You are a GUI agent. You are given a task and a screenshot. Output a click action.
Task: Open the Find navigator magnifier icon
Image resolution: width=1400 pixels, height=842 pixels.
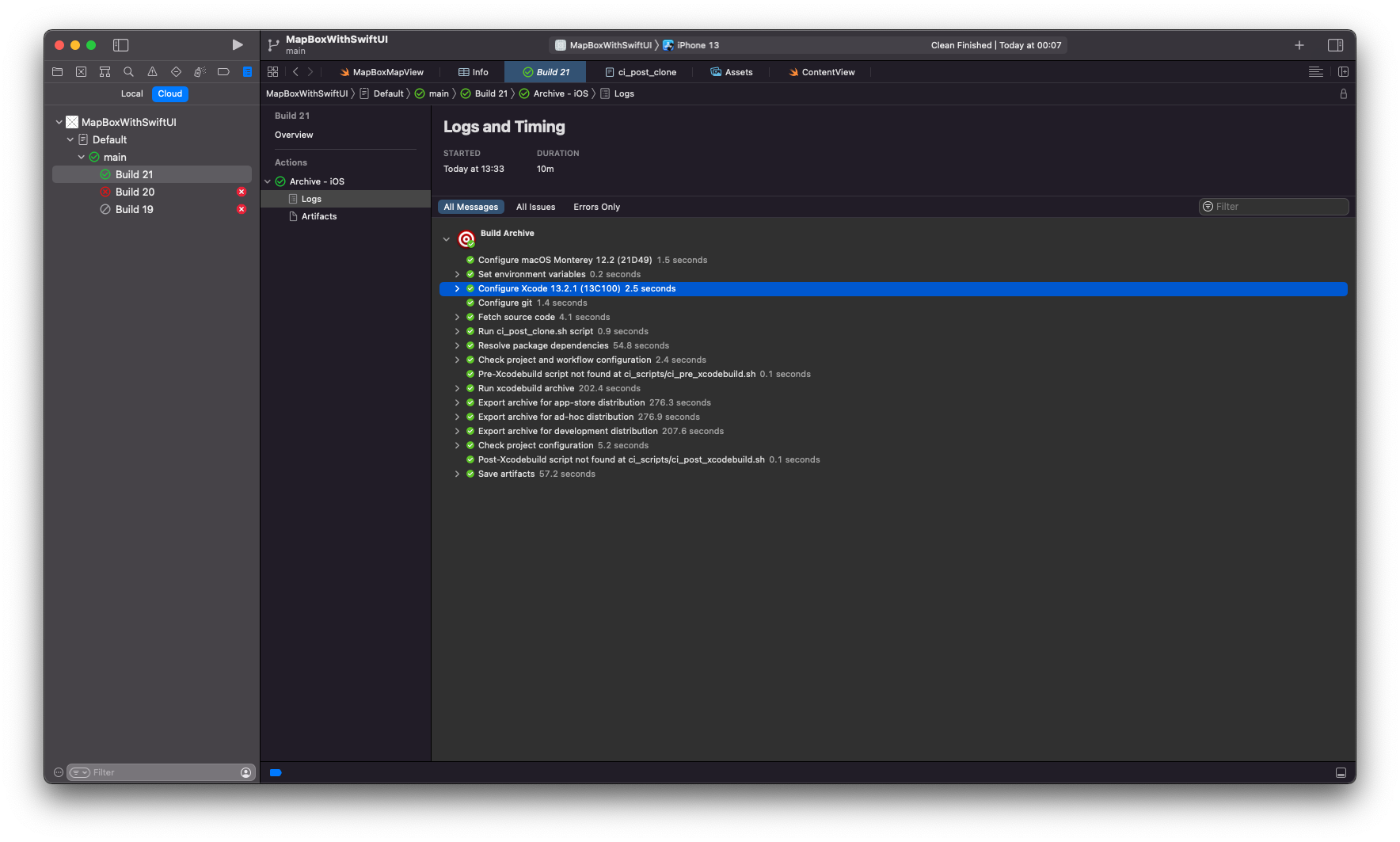click(128, 72)
